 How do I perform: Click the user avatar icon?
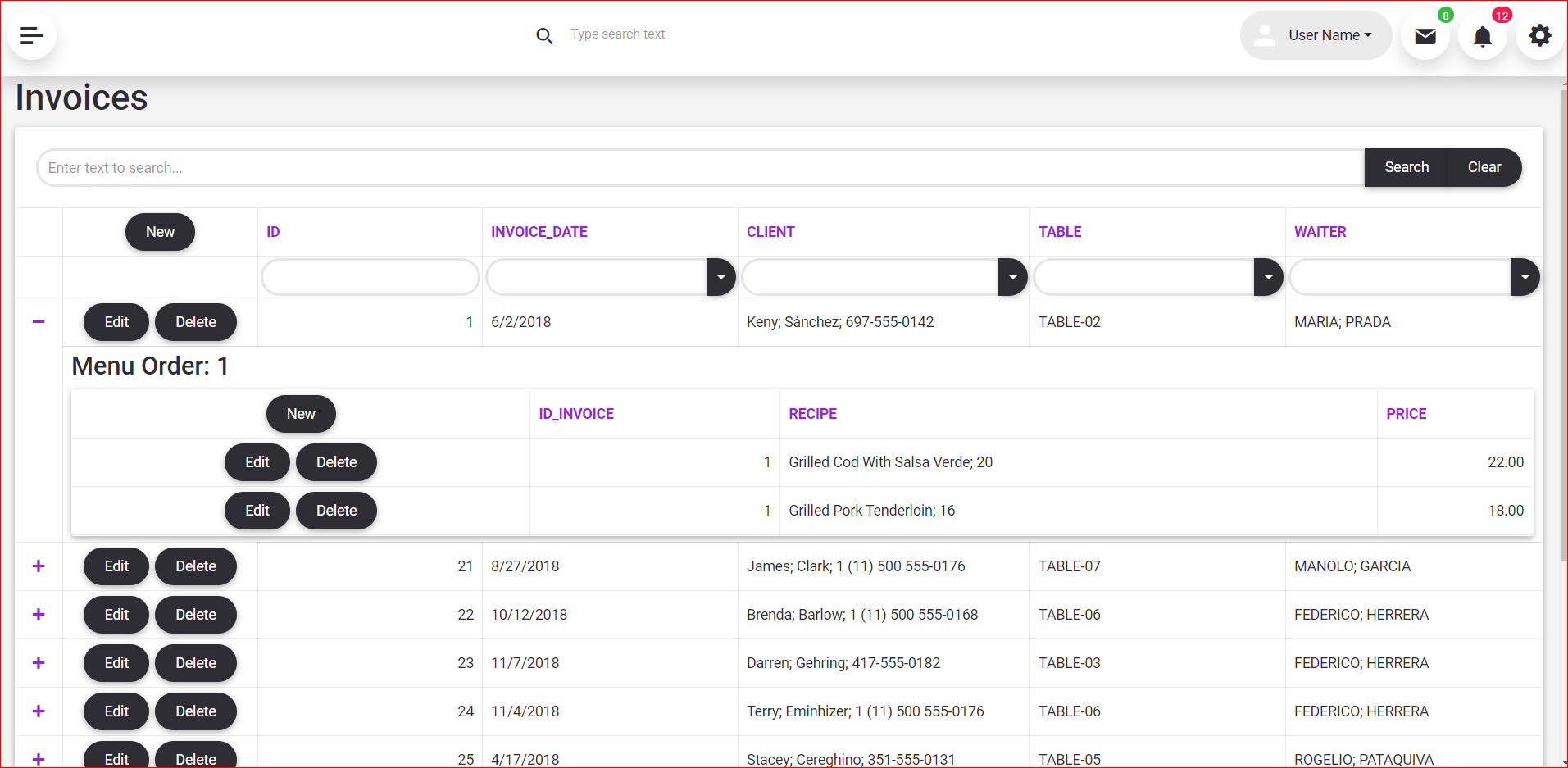click(1265, 35)
